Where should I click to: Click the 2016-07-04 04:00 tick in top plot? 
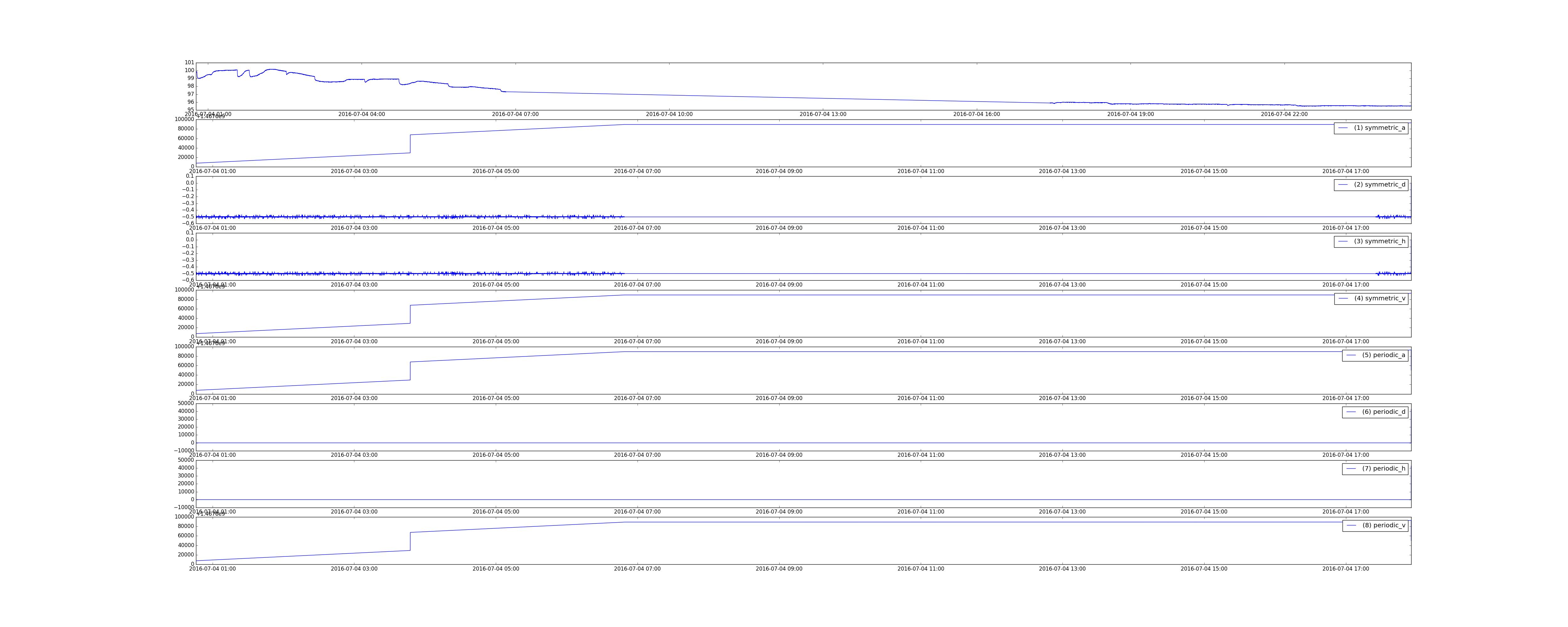[362, 114]
